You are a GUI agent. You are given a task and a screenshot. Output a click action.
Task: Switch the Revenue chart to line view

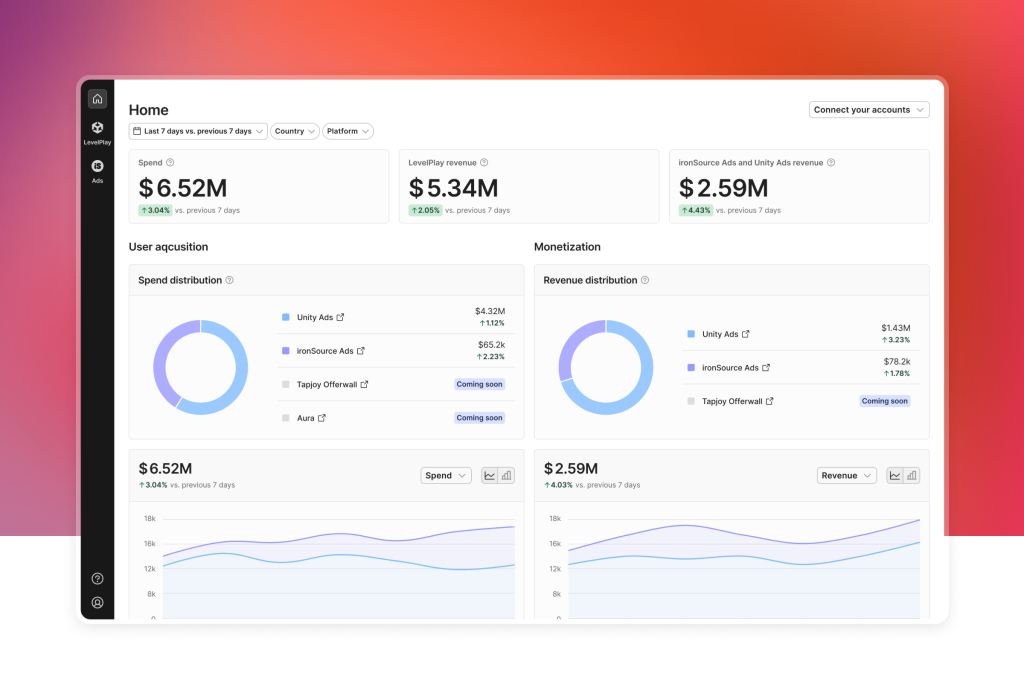(x=893, y=475)
